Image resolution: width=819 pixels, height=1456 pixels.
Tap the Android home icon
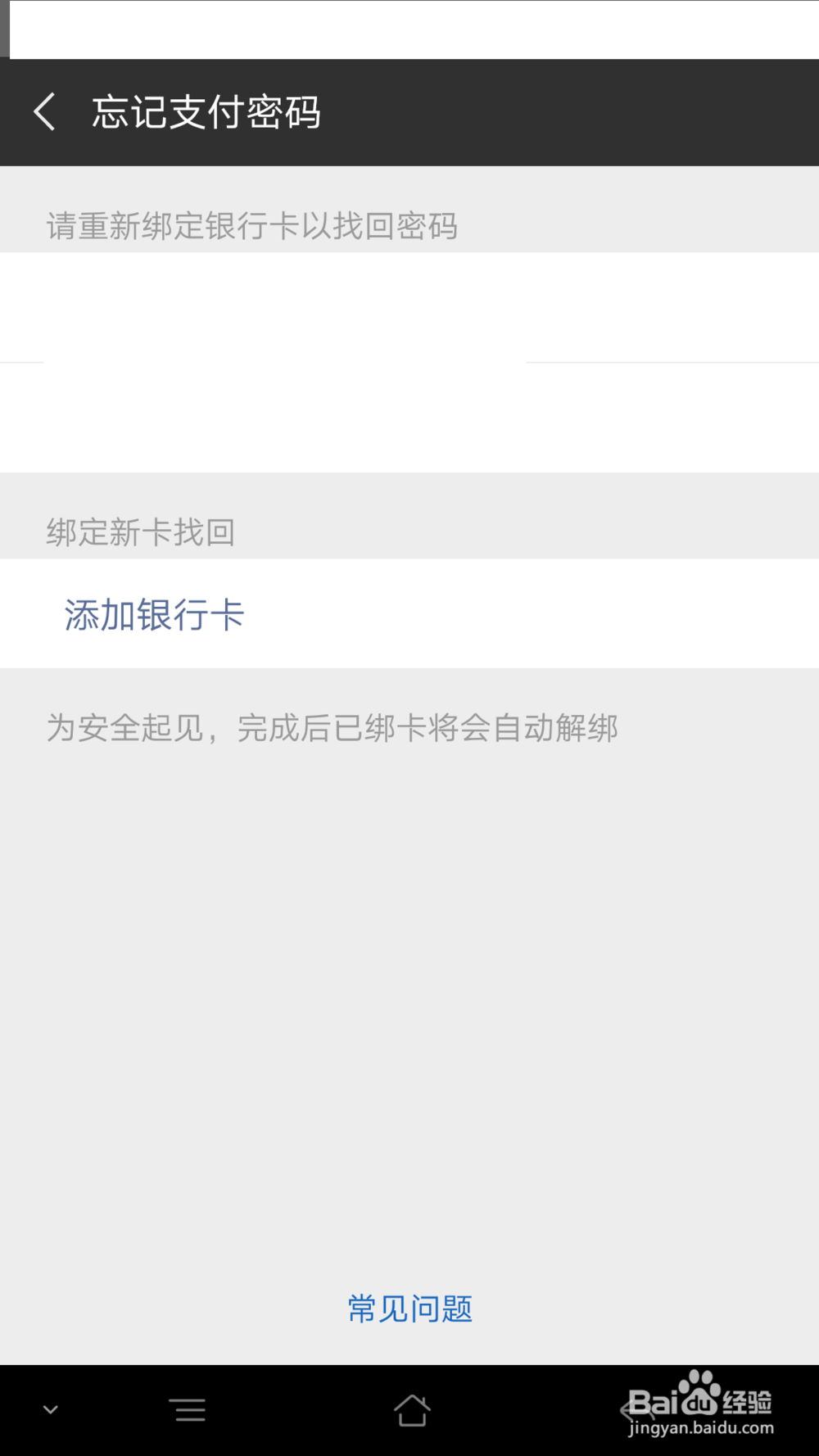pyautogui.click(x=411, y=1410)
